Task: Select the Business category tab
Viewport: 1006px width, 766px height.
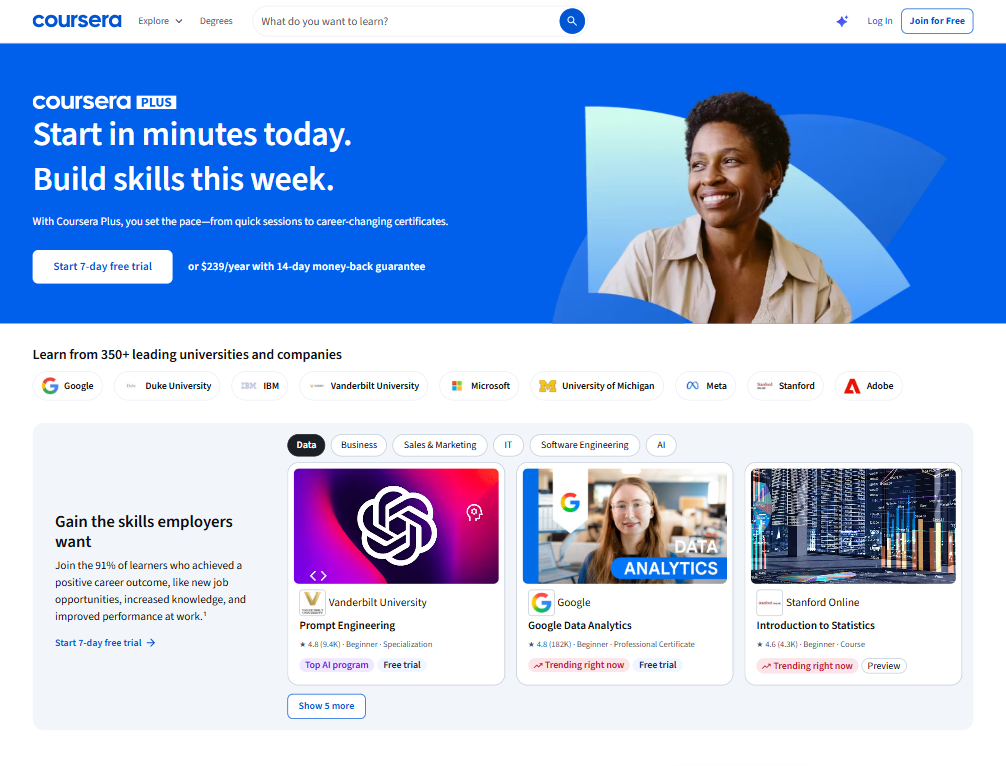Action: [359, 445]
